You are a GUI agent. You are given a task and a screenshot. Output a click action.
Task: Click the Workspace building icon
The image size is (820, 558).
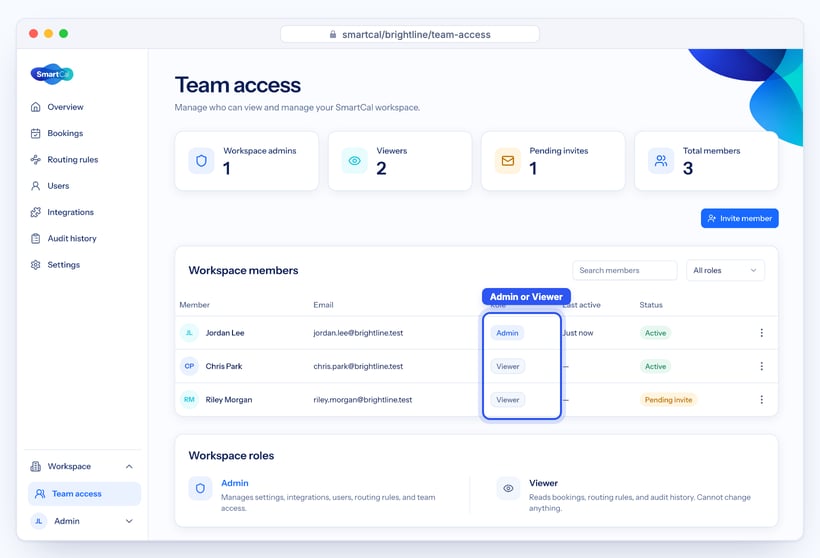coord(36,466)
